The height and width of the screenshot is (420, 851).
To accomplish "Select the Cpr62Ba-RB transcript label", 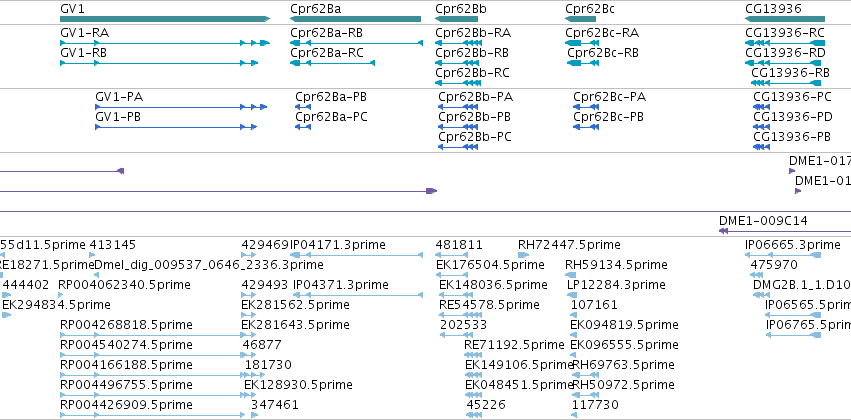I will [327, 33].
